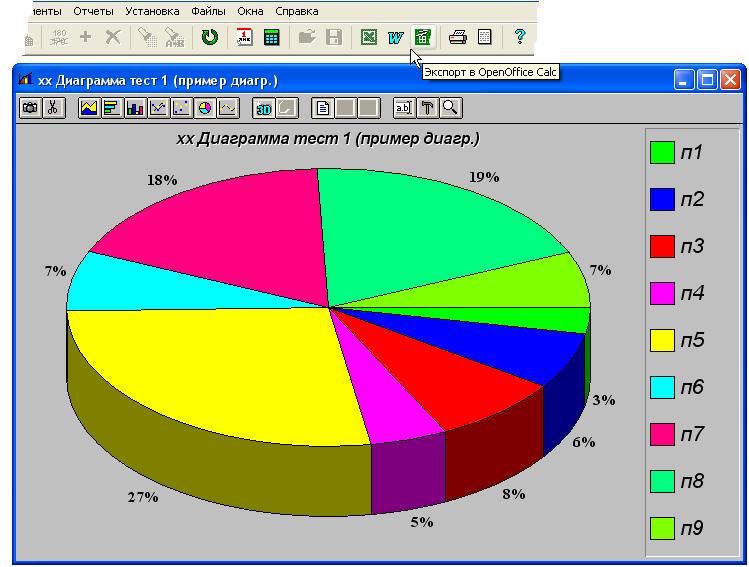The height and width of the screenshot is (567, 749).
Task: Switch to horizontal bar chart type
Action: tap(112, 108)
